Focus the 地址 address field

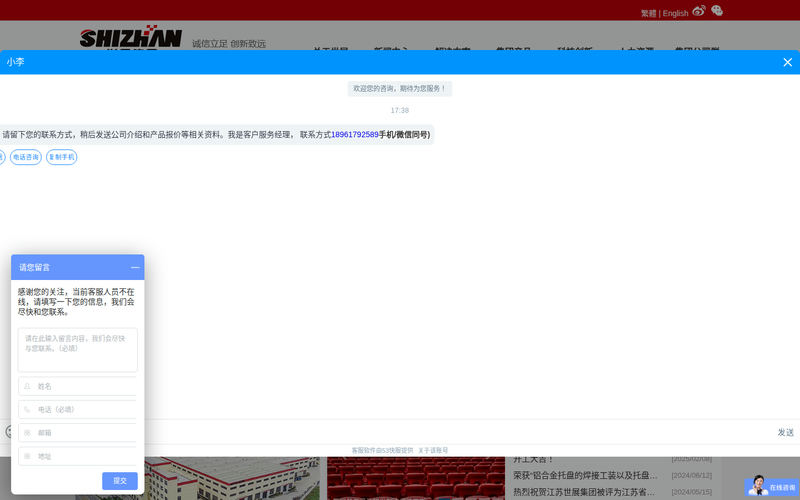(x=78, y=456)
